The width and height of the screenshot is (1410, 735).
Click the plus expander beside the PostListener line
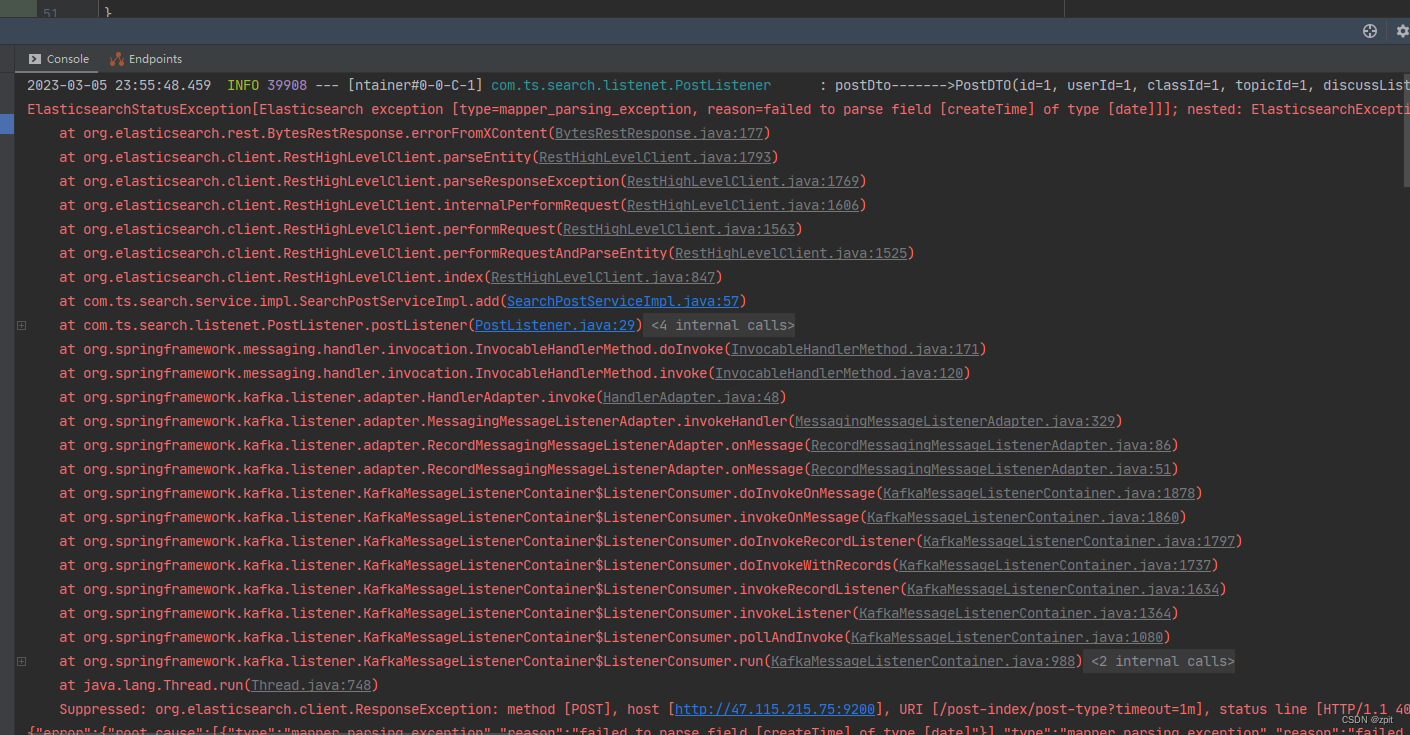(x=21, y=325)
